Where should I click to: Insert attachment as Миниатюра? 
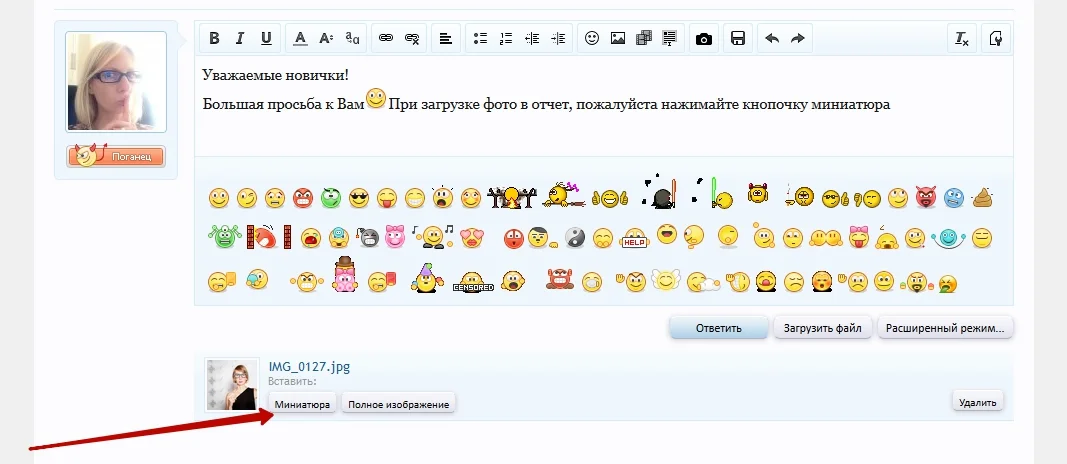click(x=302, y=404)
